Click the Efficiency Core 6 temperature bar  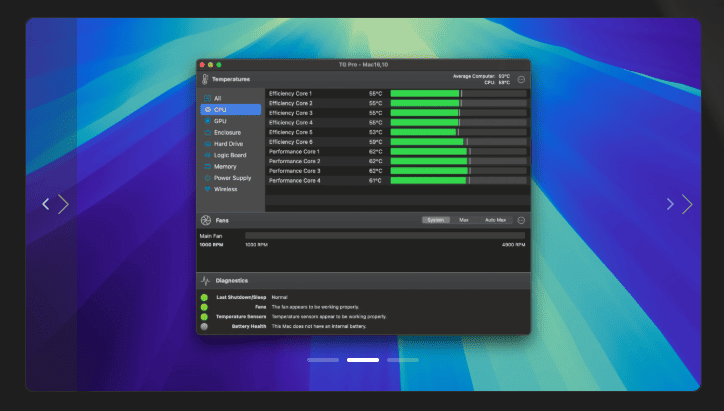tap(459, 142)
